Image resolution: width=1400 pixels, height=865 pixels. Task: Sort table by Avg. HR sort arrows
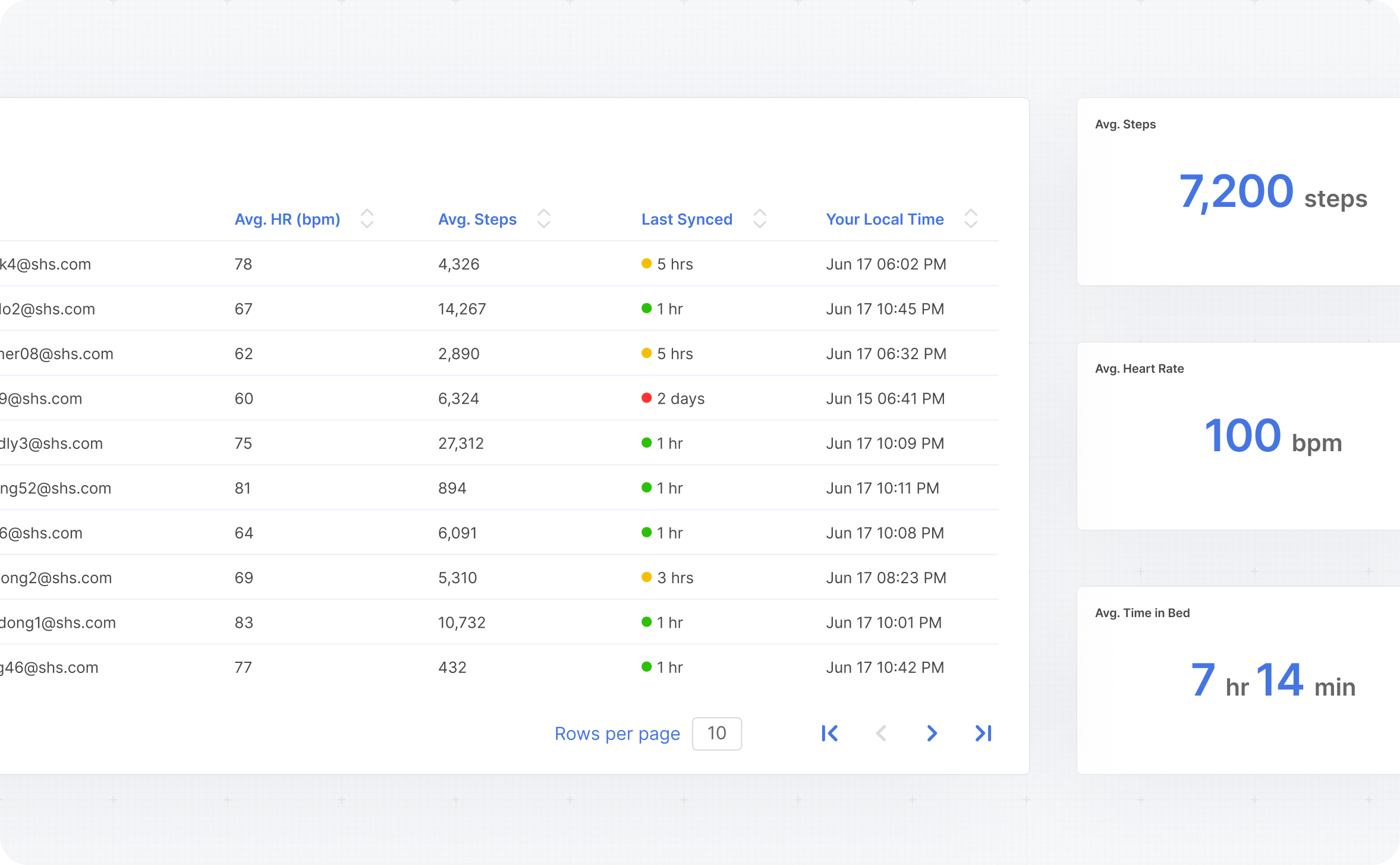pos(367,219)
